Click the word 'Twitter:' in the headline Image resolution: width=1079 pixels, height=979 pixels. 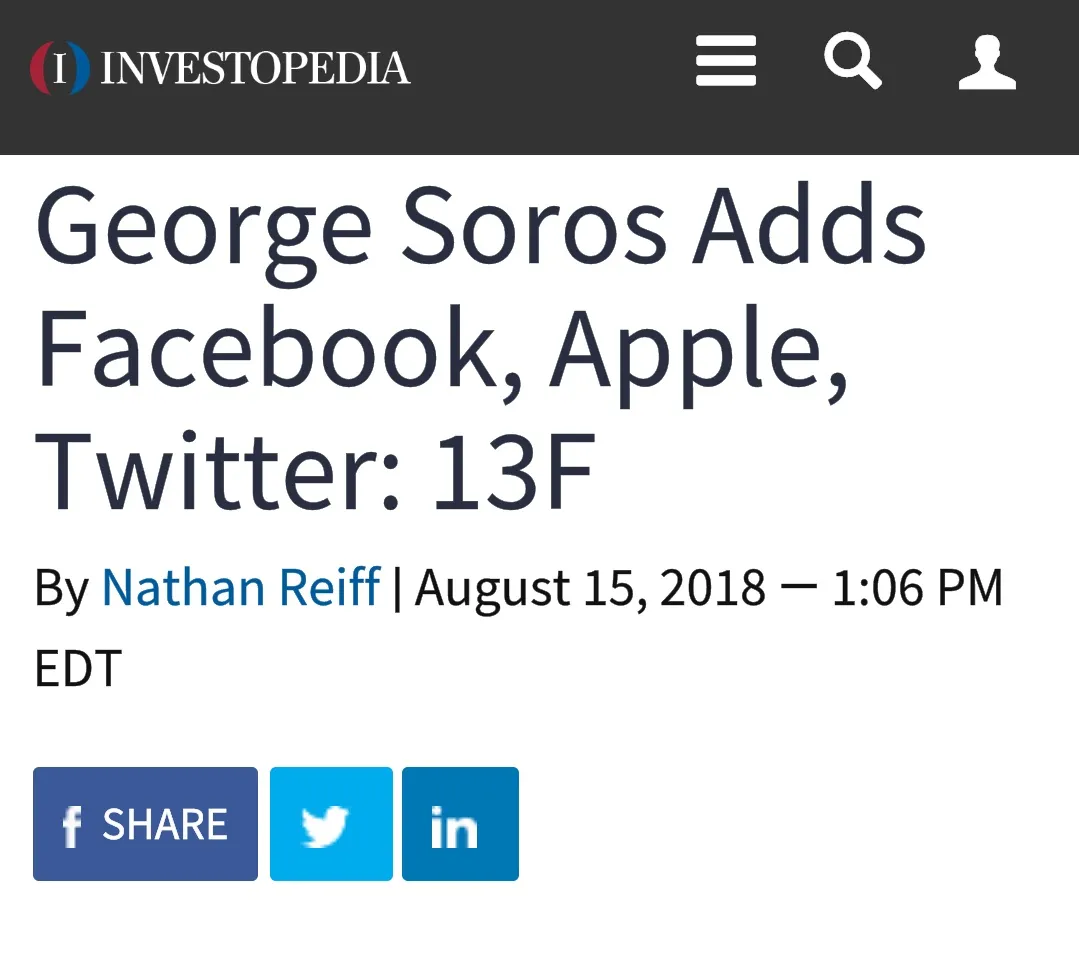[x=217, y=471]
